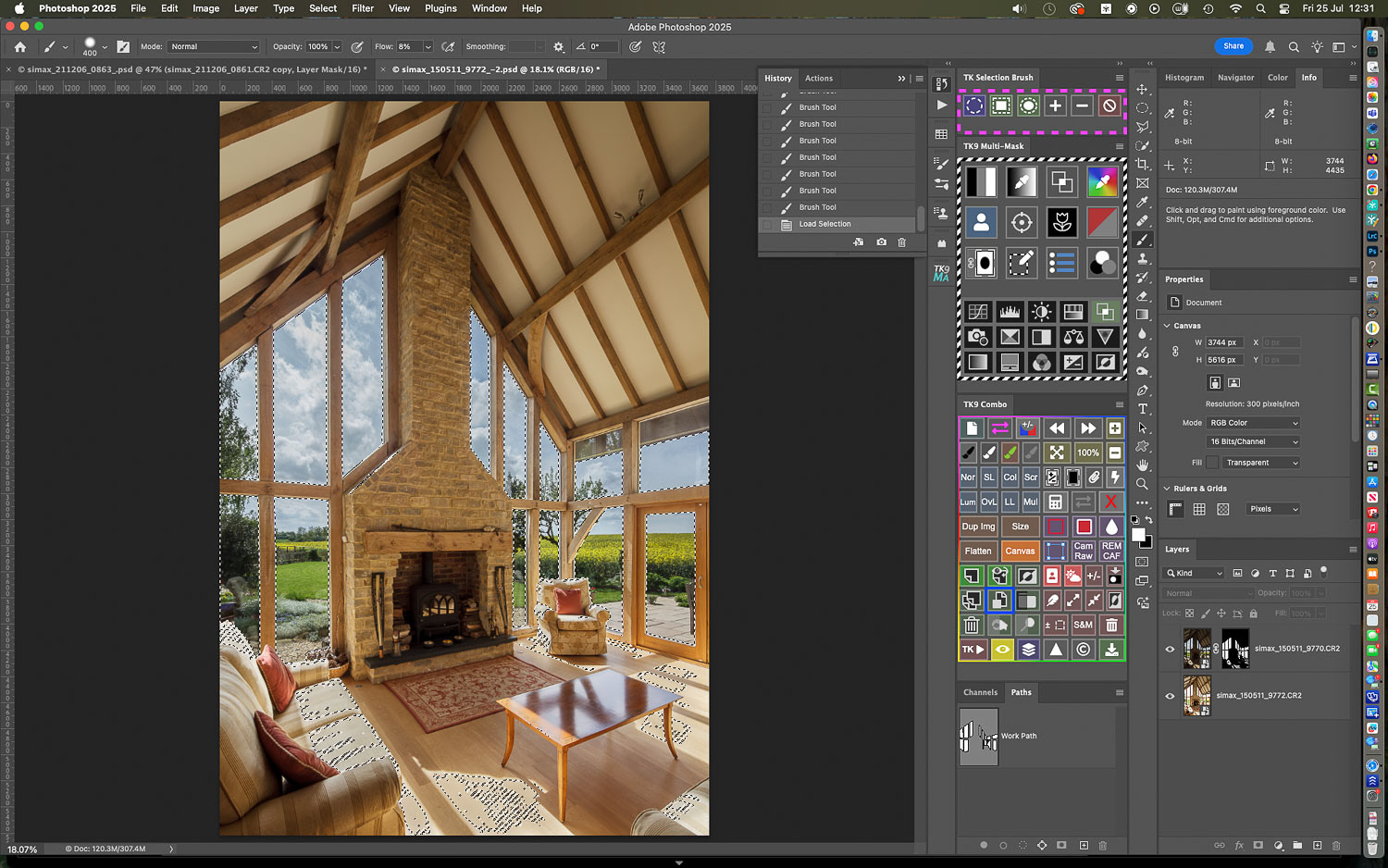1388x868 pixels.
Task: Click the Dup Img button
Action: [978, 527]
